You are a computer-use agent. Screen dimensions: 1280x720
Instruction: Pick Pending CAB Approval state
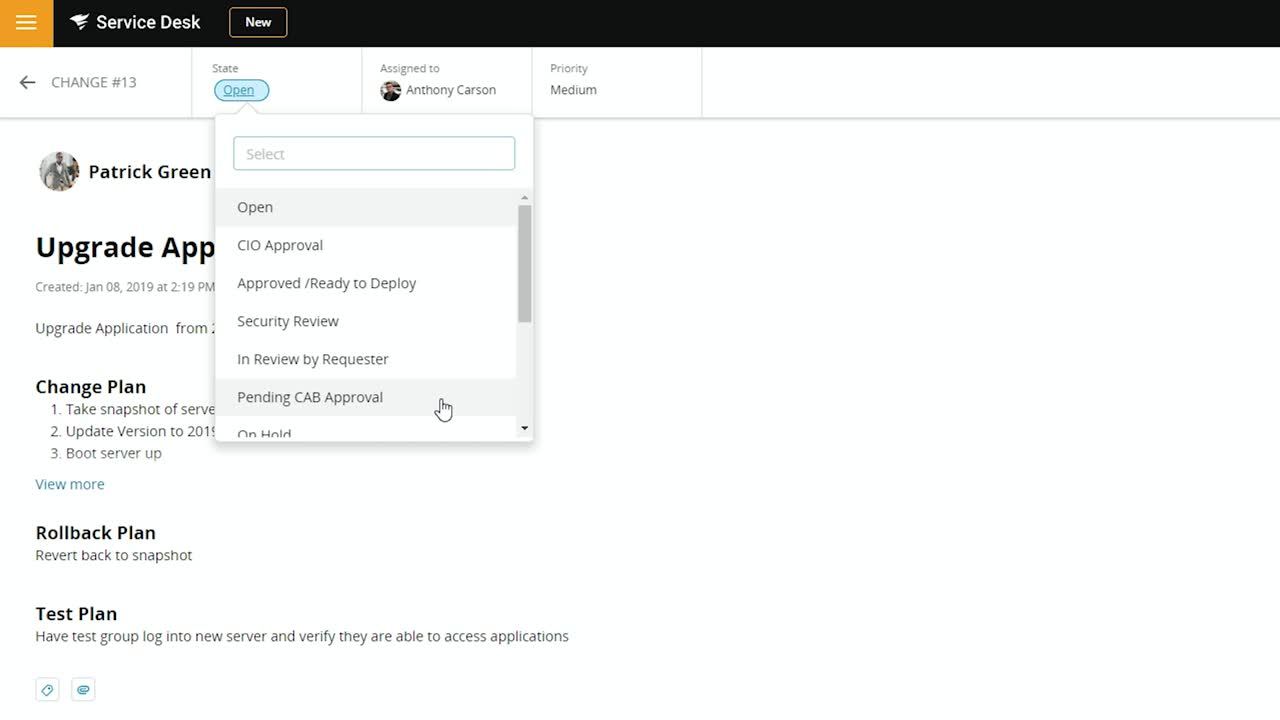(310, 397)
